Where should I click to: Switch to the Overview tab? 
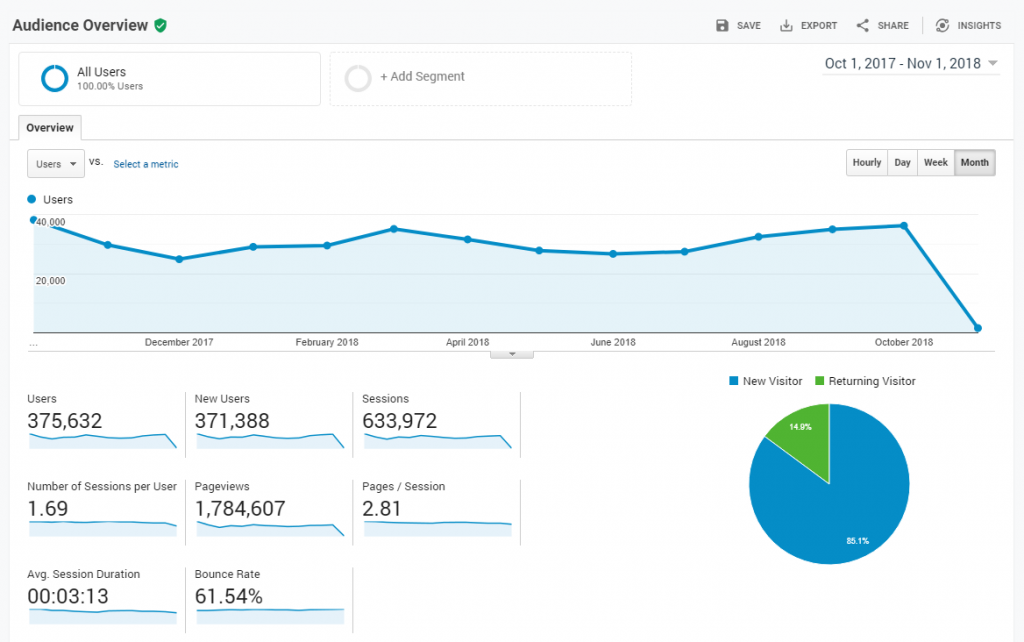[49, 127]
